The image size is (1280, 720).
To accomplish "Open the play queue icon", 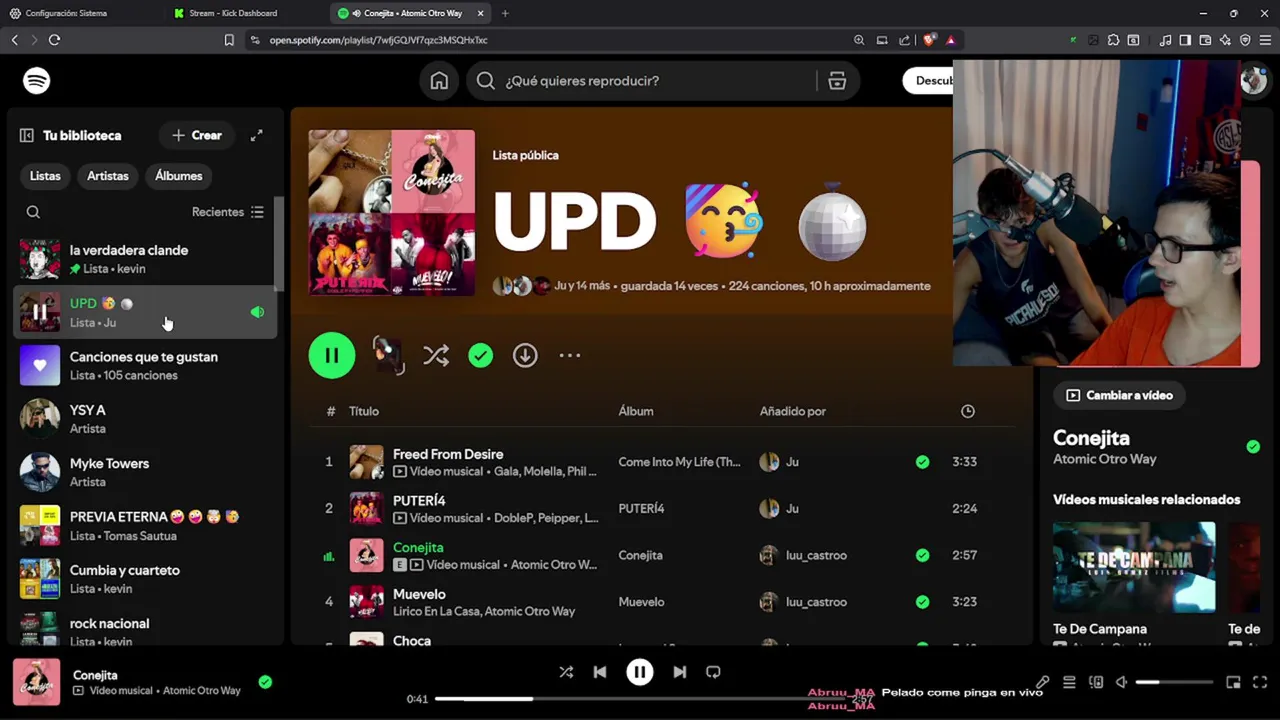I will tap(1069, 682).
